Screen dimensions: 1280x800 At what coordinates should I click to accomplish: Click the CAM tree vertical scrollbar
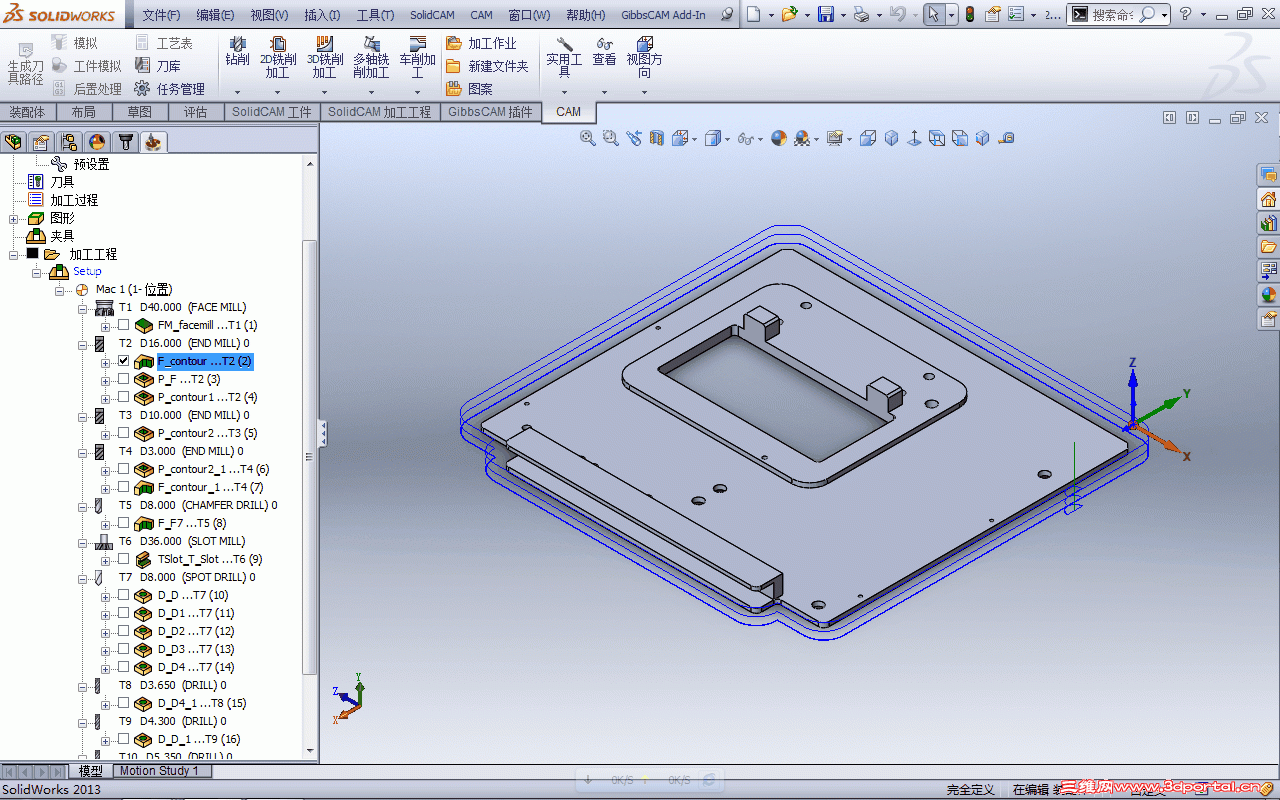tap(311, 455)
